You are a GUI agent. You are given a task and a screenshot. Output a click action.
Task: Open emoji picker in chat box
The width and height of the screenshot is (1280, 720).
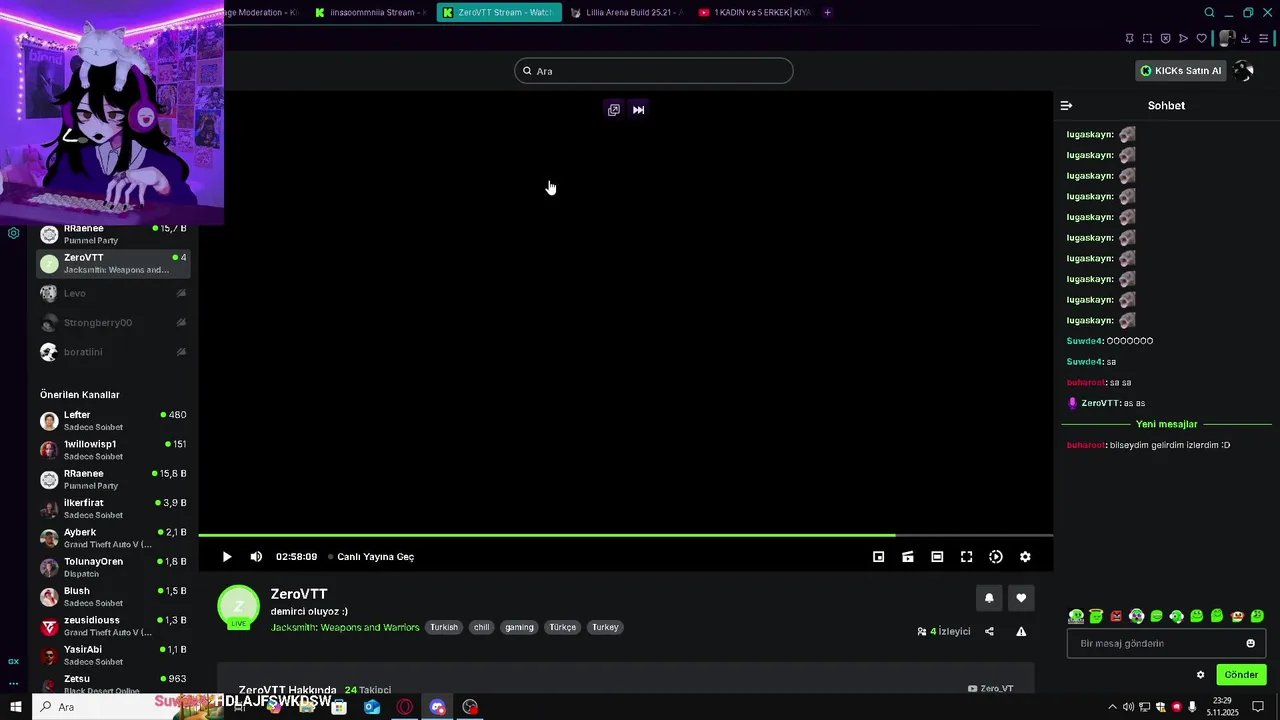(x=1250, y=643)
